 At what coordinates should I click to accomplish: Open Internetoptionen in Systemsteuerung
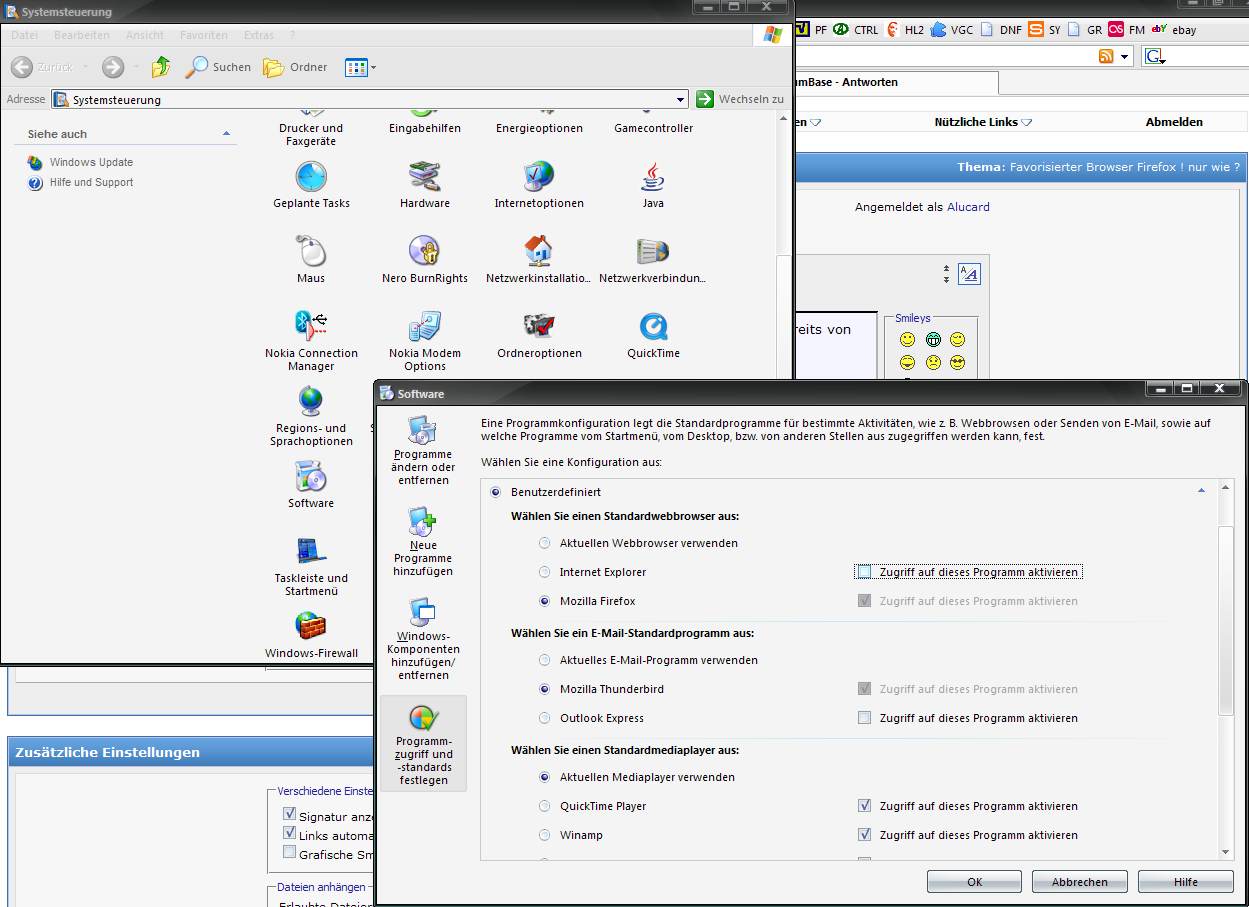pos(538,185)
